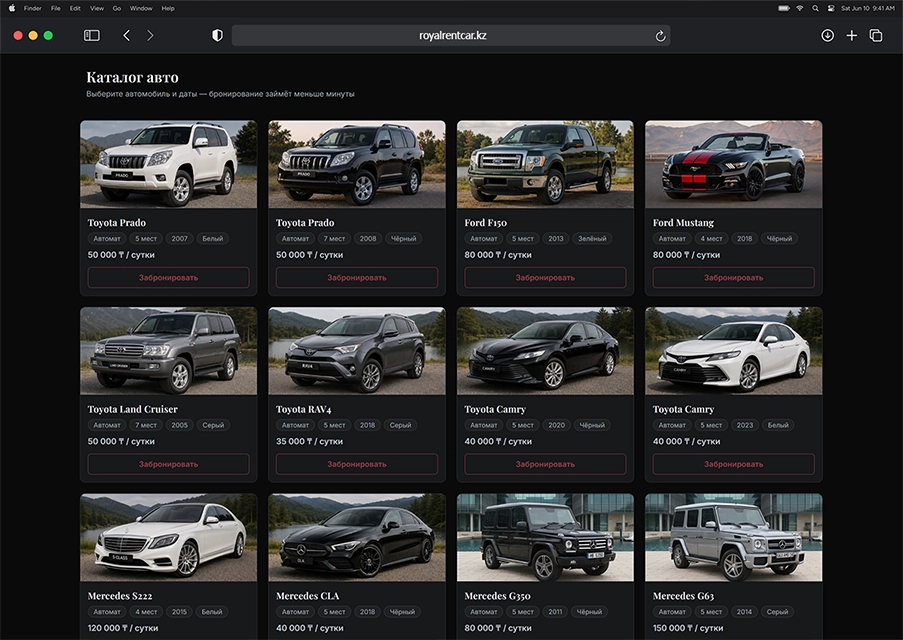Book the Toyota RAV4
Screen dimensions: 903x640
tap(356, 464)
